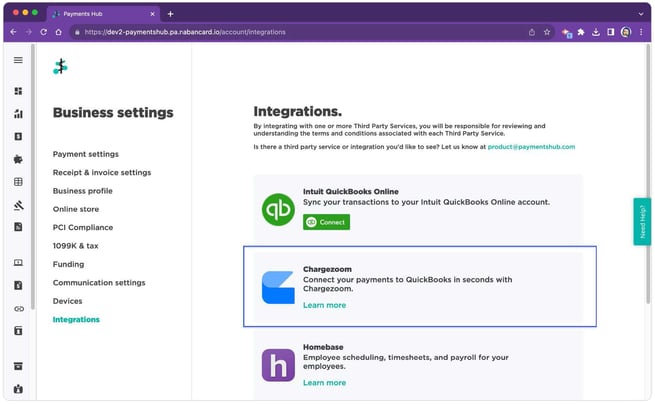
Task: Click the "Integrations." heading
Action: pos(298,112)
